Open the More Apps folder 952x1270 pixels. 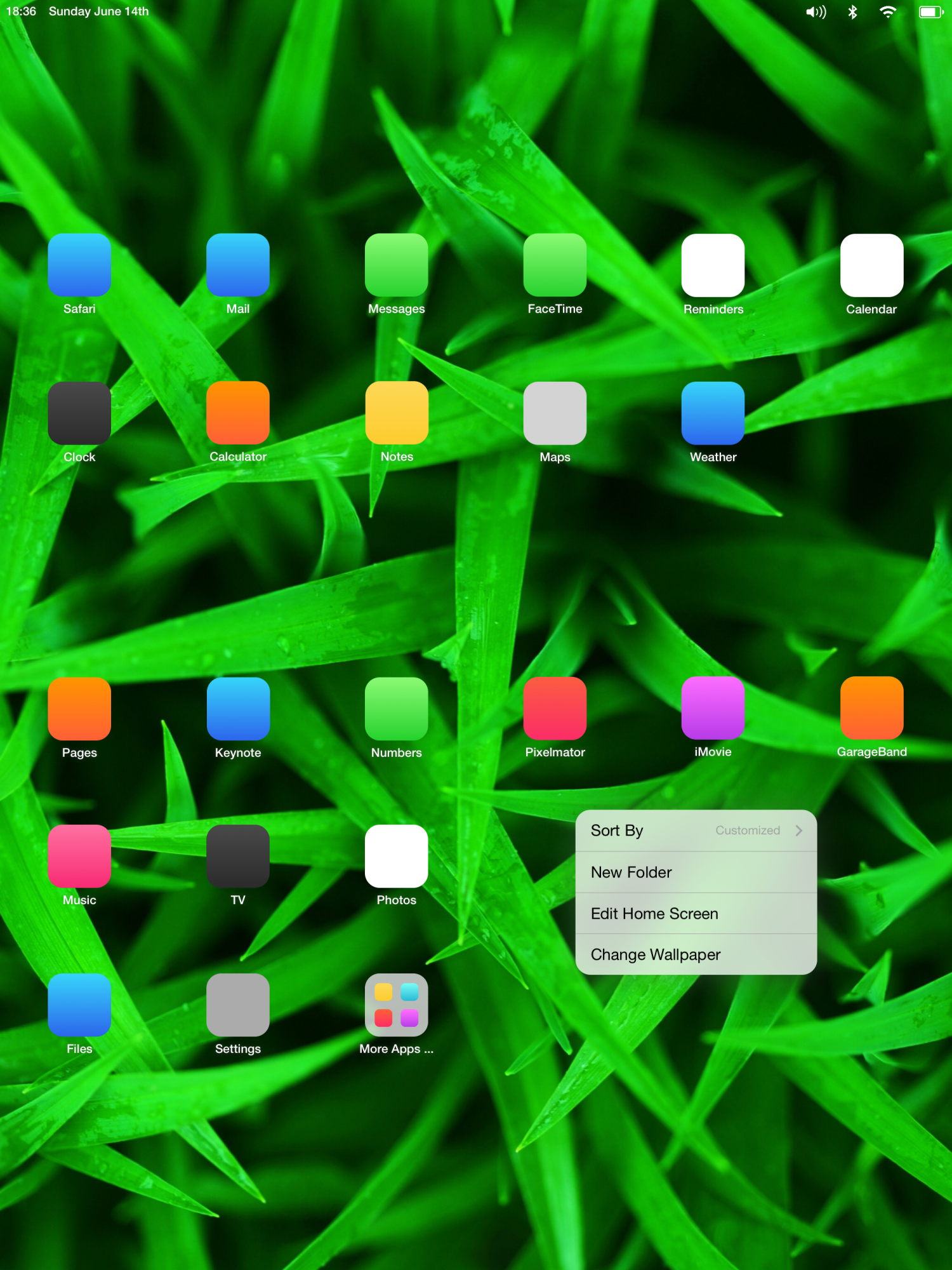pyautogui.click(x=397, y=1005)
